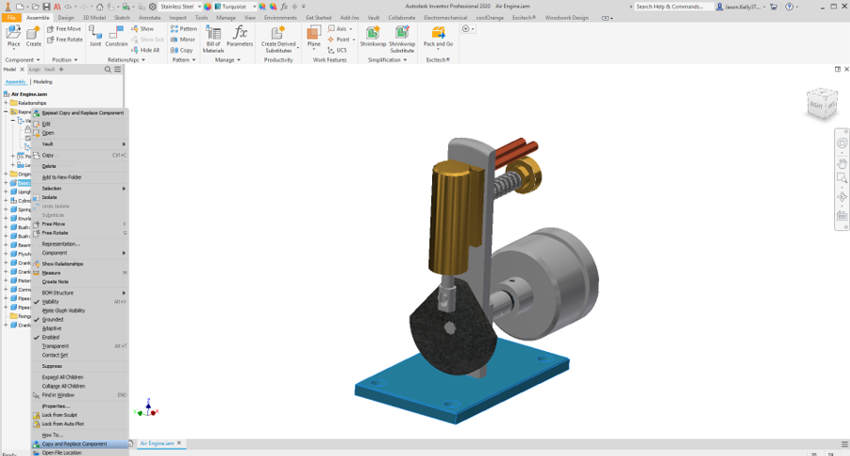
Task: Click the Free Rotate button in ribbon
Action: (65, 40)
